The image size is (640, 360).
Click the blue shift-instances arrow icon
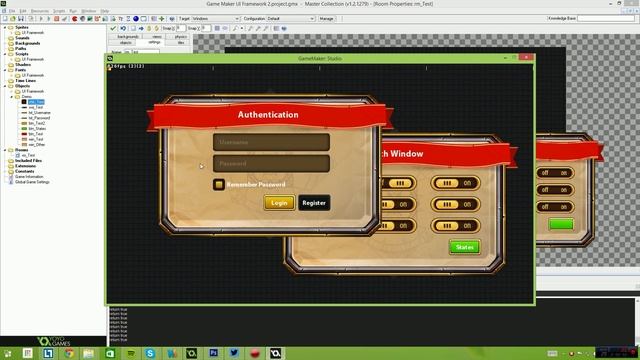141,28
